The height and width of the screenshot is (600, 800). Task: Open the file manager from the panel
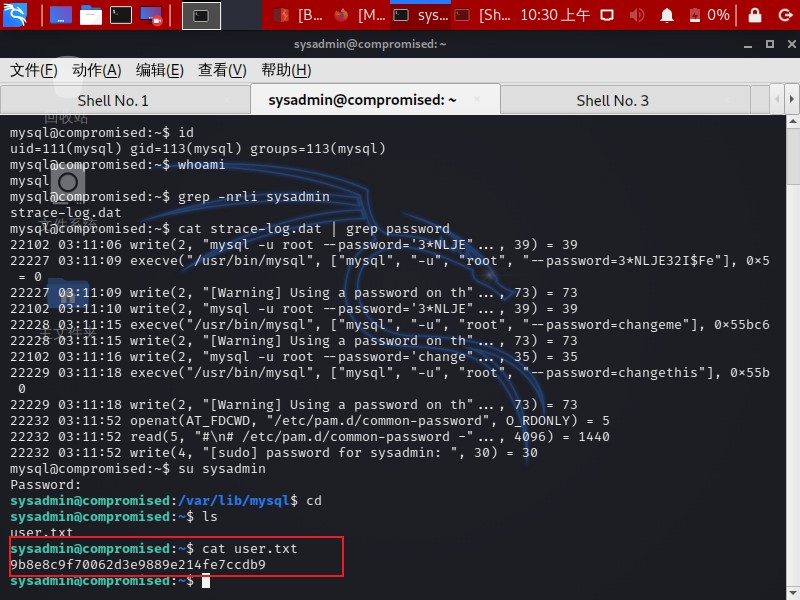point(91,15)
